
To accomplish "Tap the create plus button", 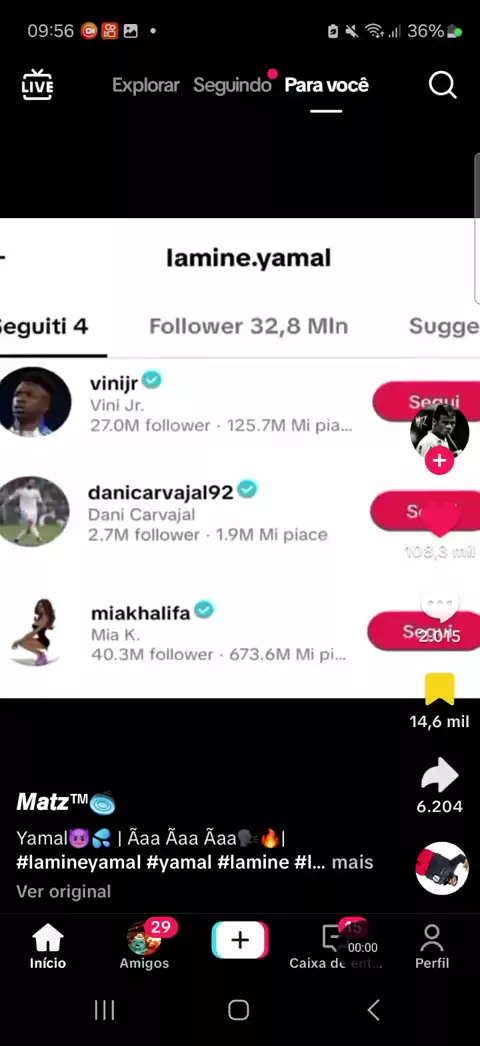I will point(240,940).
